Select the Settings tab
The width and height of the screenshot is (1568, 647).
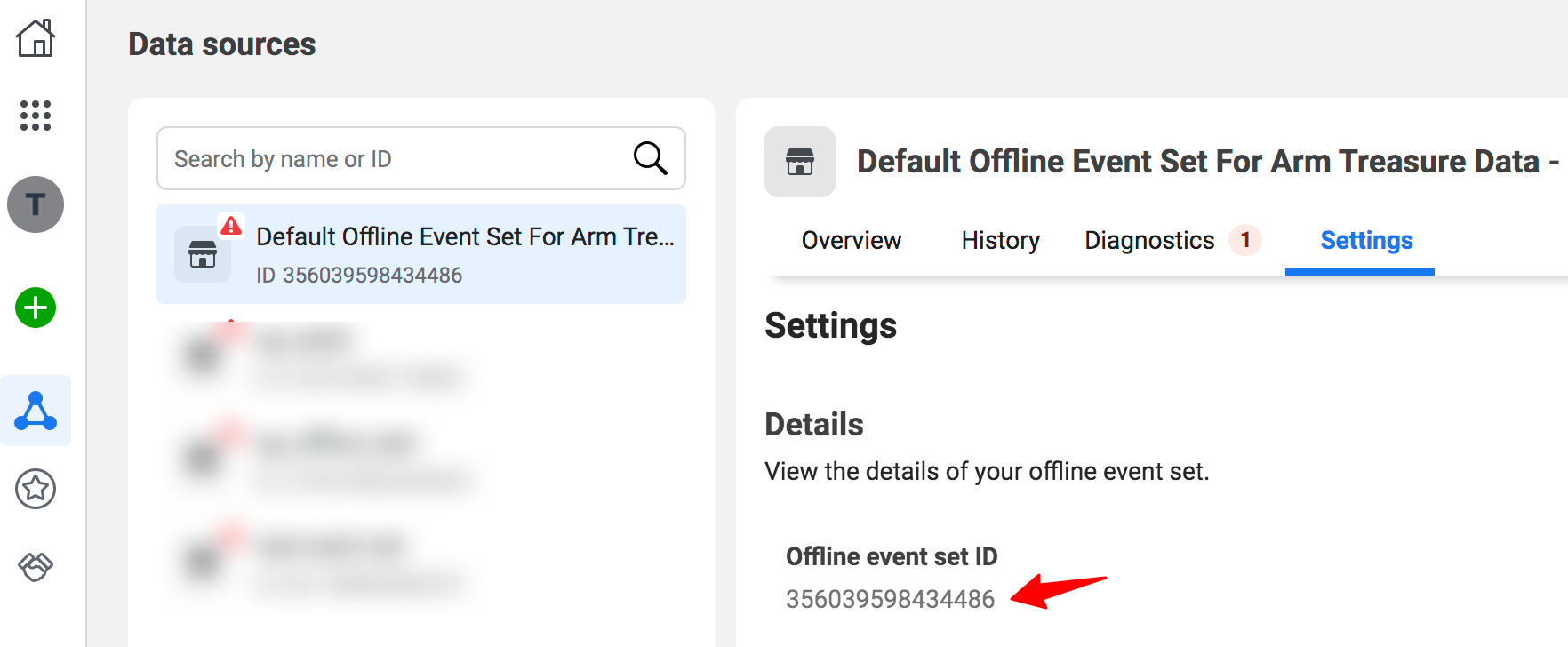[x=1365, y=240]
